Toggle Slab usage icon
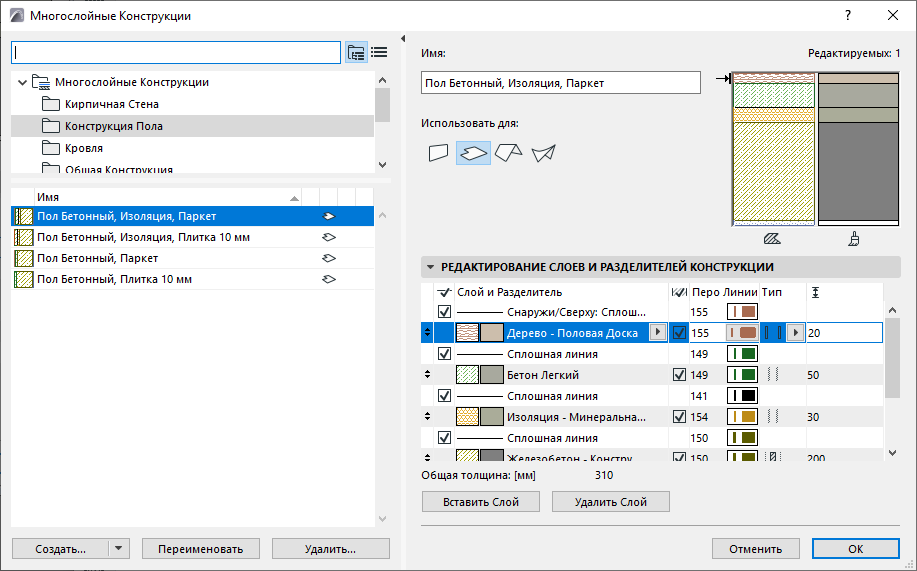This screenshot has width=917, height=571. [473, 153]
